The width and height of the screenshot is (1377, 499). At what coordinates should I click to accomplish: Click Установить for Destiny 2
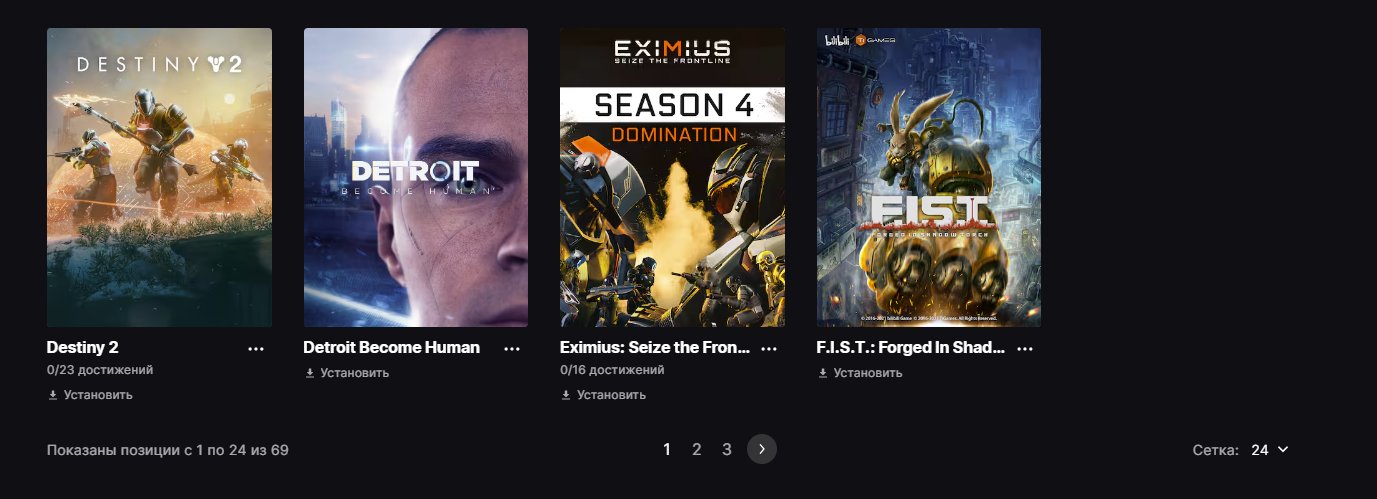point(98,395)
